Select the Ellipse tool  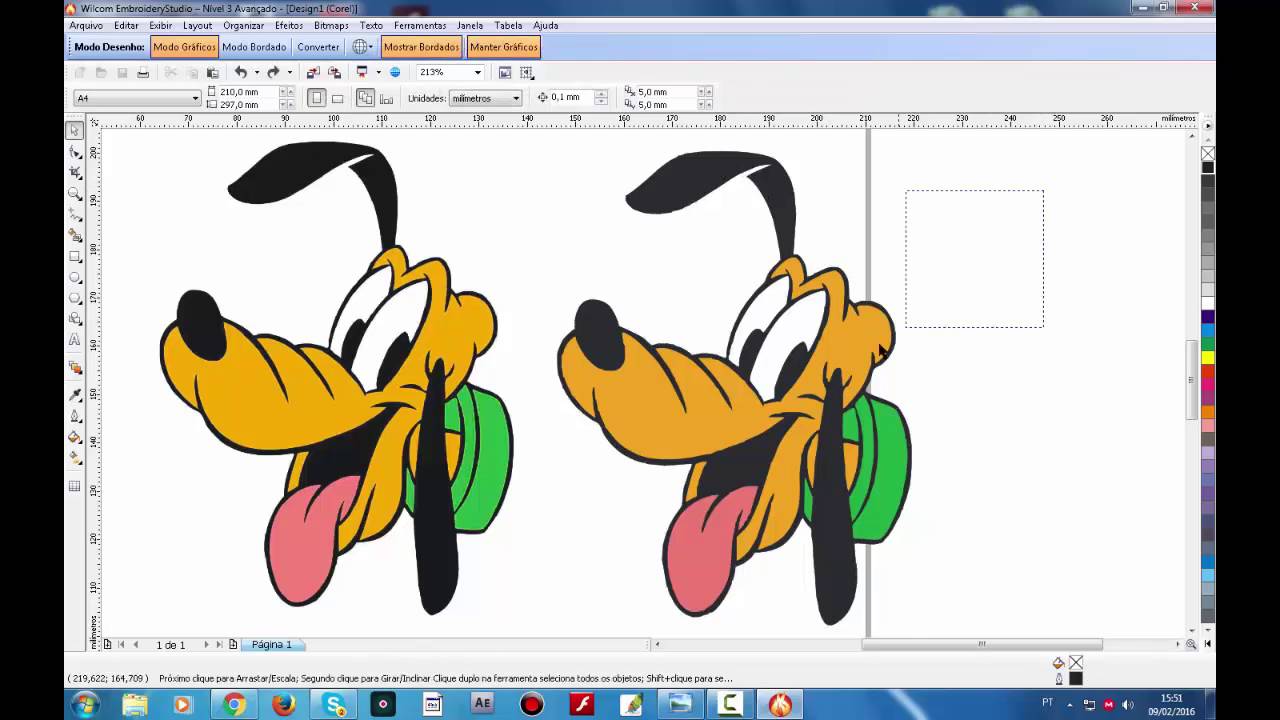[75, 277]
